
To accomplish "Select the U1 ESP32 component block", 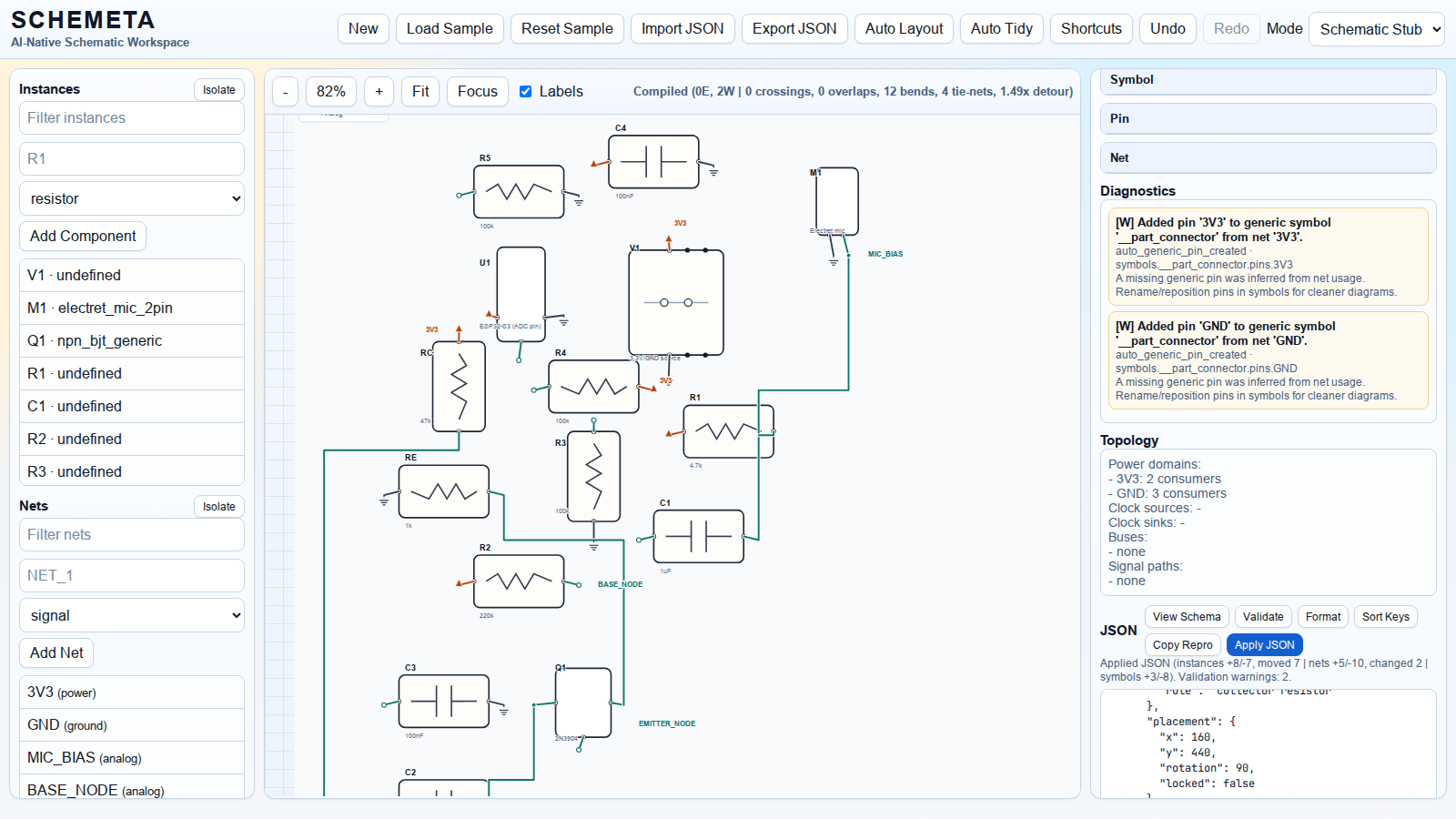I will [521, 293].
